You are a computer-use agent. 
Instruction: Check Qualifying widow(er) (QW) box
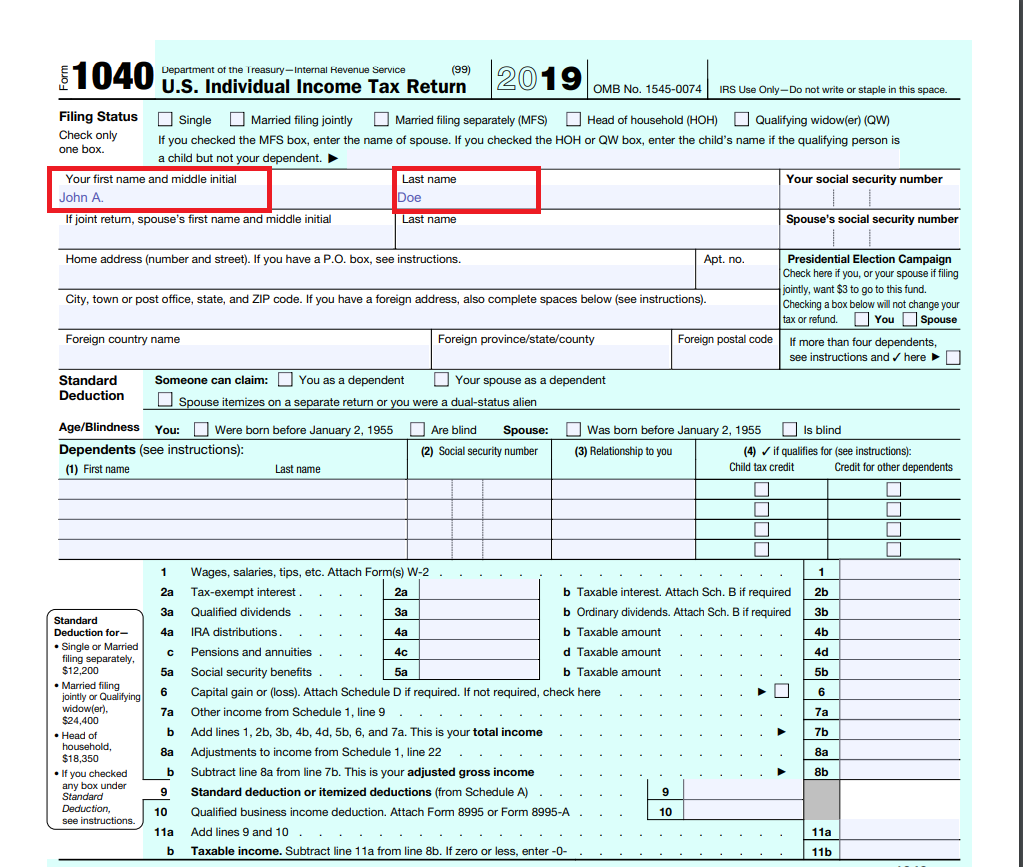tap(742, 119)
